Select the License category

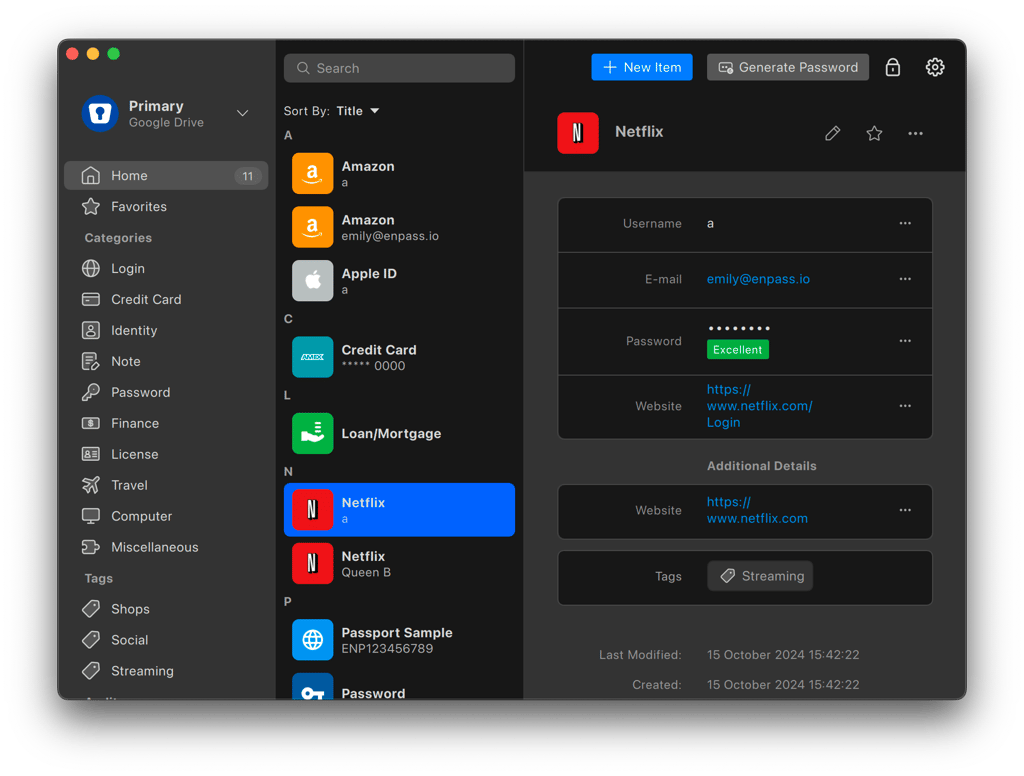pyautogui.click(x=166, y=454)
